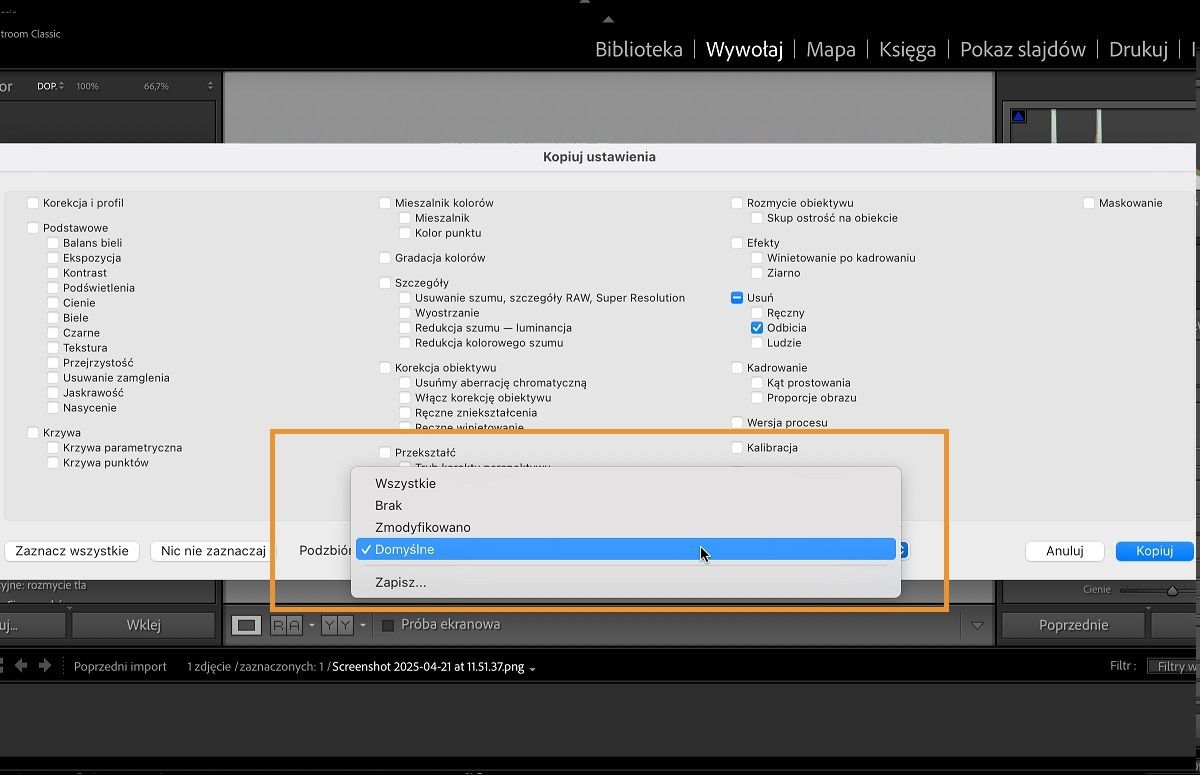Switch to the Biblioteka module

[638, 48]
